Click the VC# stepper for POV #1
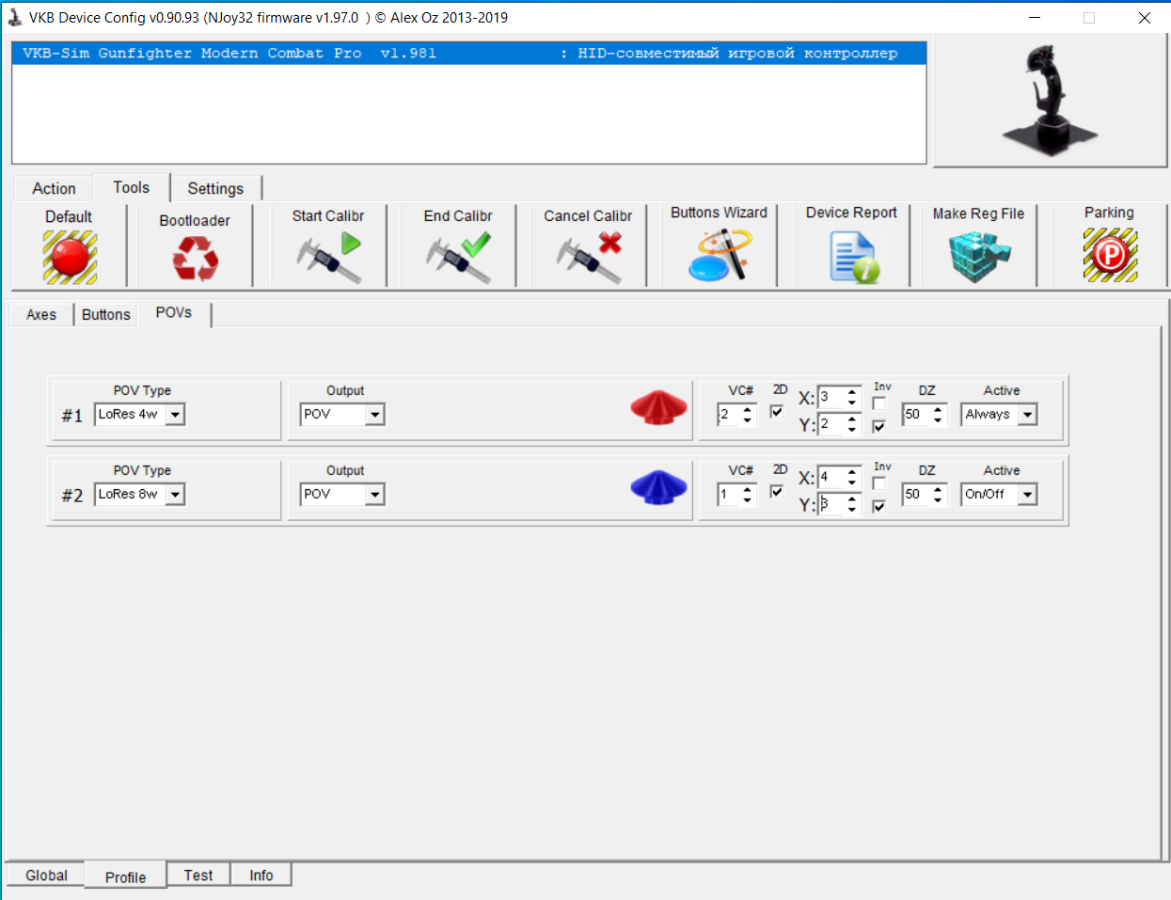The height and width of the screenshot is (900, 1171). (x=748, y=415)
